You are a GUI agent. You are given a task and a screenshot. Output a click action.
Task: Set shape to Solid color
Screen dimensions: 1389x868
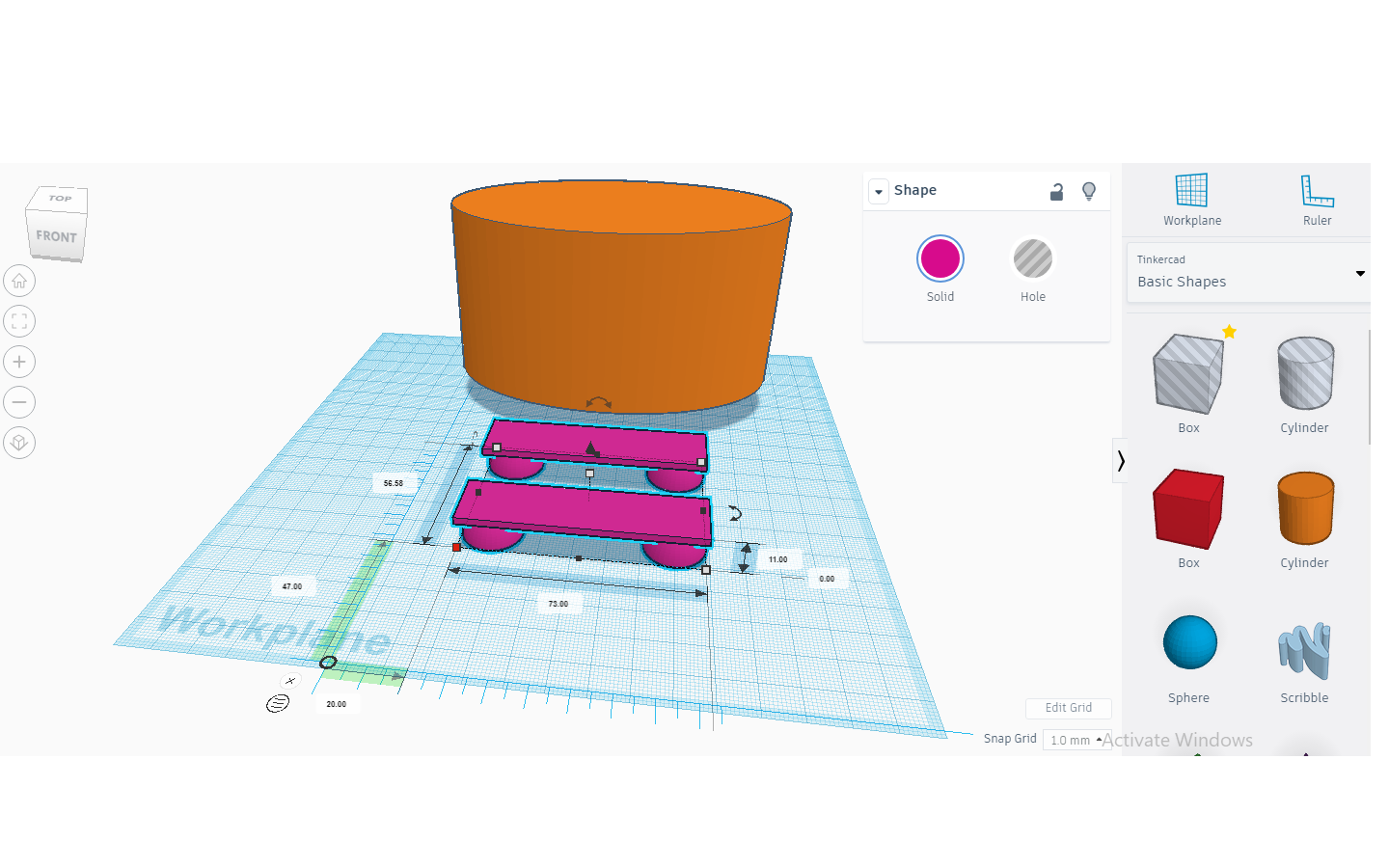(940, 258)
